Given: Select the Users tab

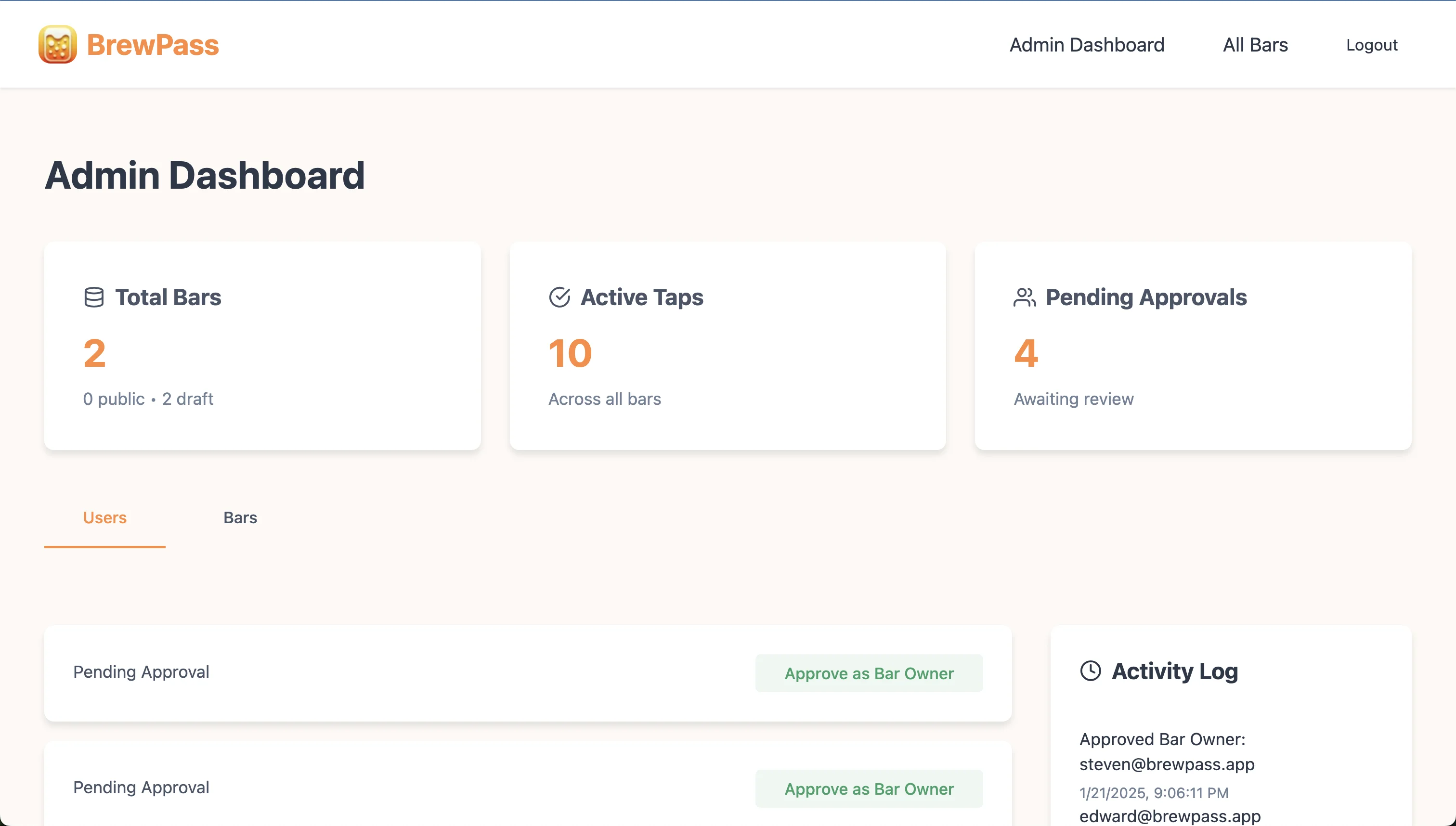Looking at the screenshot, I should [104, 517].
